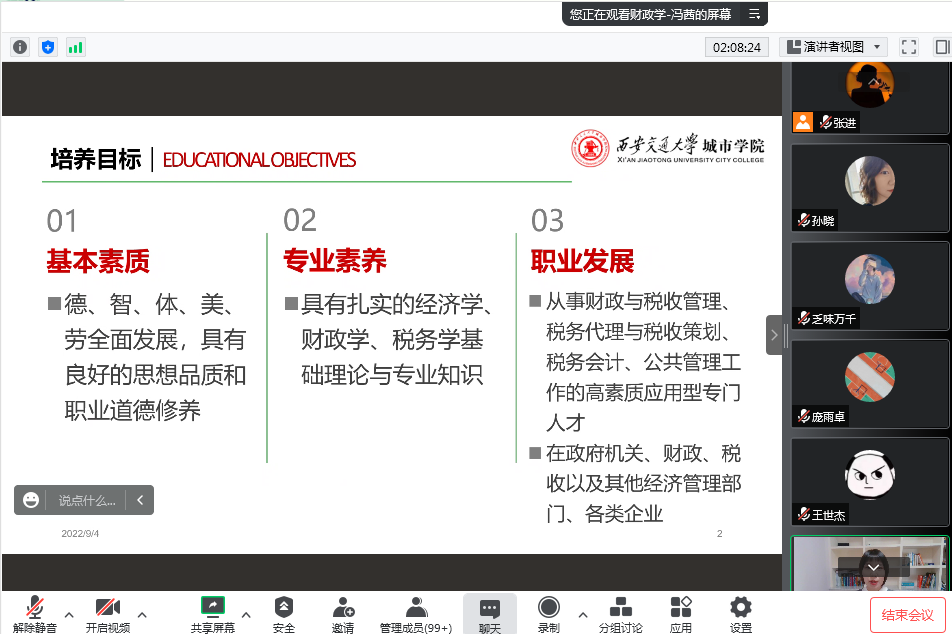Expand audio options arrow beside 解除静音
The width and height of the screenshot is (952, 634).
69,614
